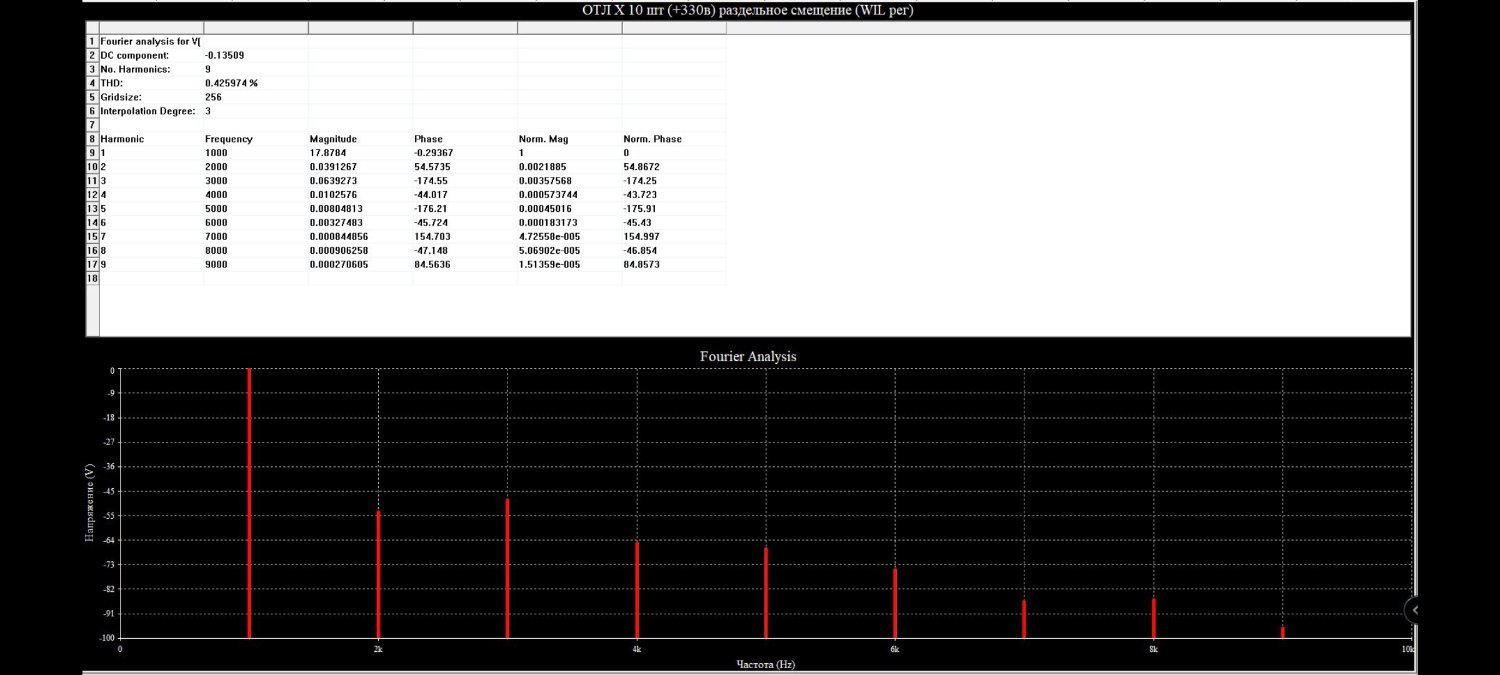Click the Напряжение (V) axis label

[89, 503]
